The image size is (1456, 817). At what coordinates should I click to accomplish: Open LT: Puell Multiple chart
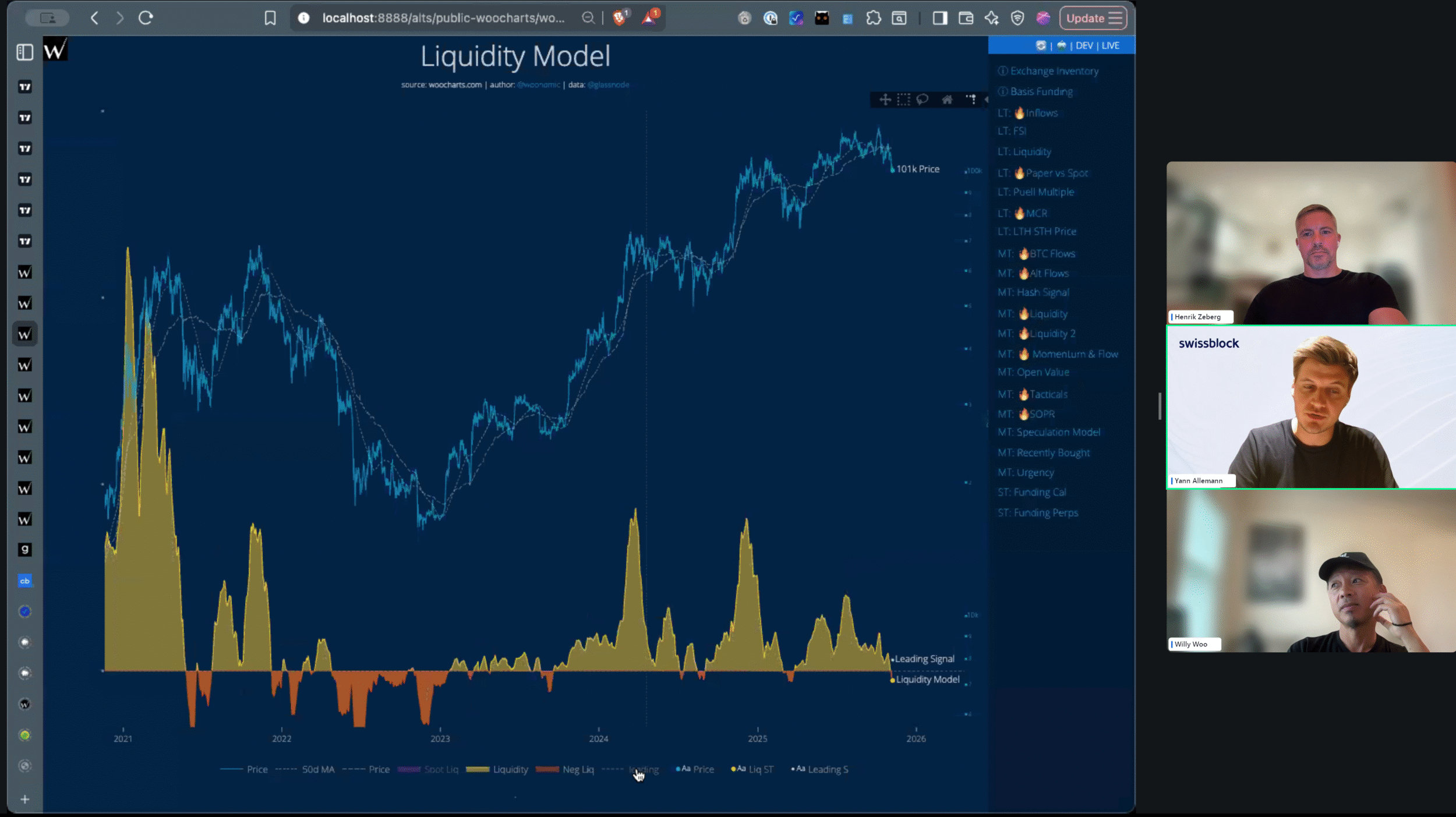[1036, 192]
